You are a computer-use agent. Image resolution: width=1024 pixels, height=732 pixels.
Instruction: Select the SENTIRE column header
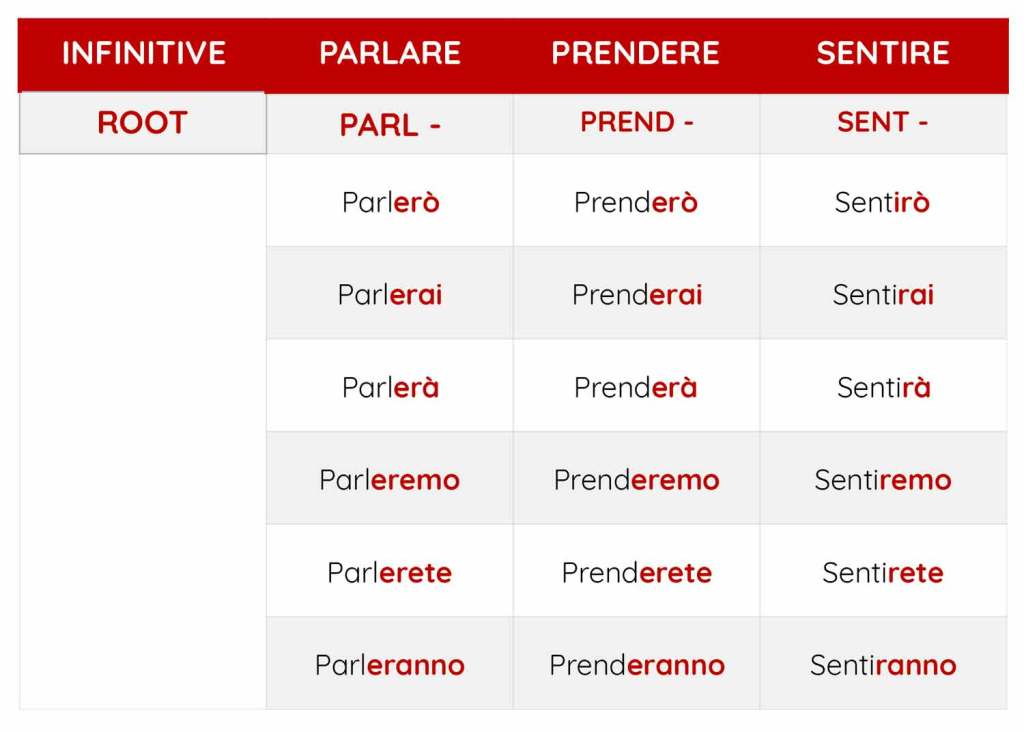pos(883,53)
